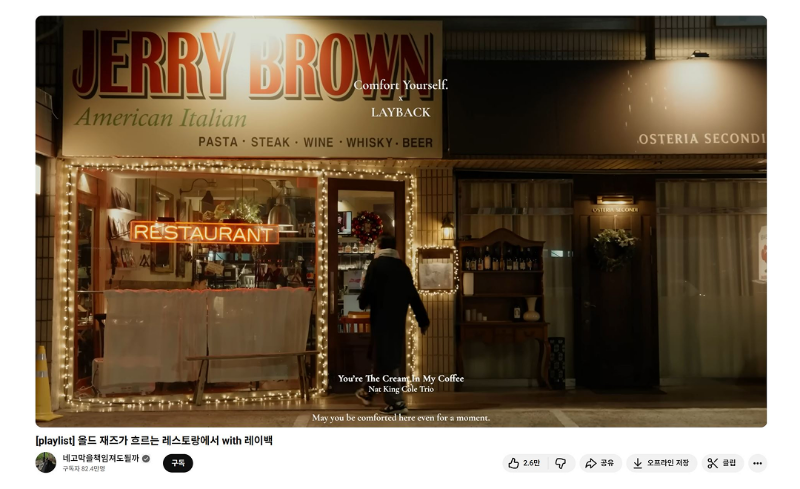800x489 pixels.
Task: Click the verified badge beside the channel name
Action: [146, 458]
